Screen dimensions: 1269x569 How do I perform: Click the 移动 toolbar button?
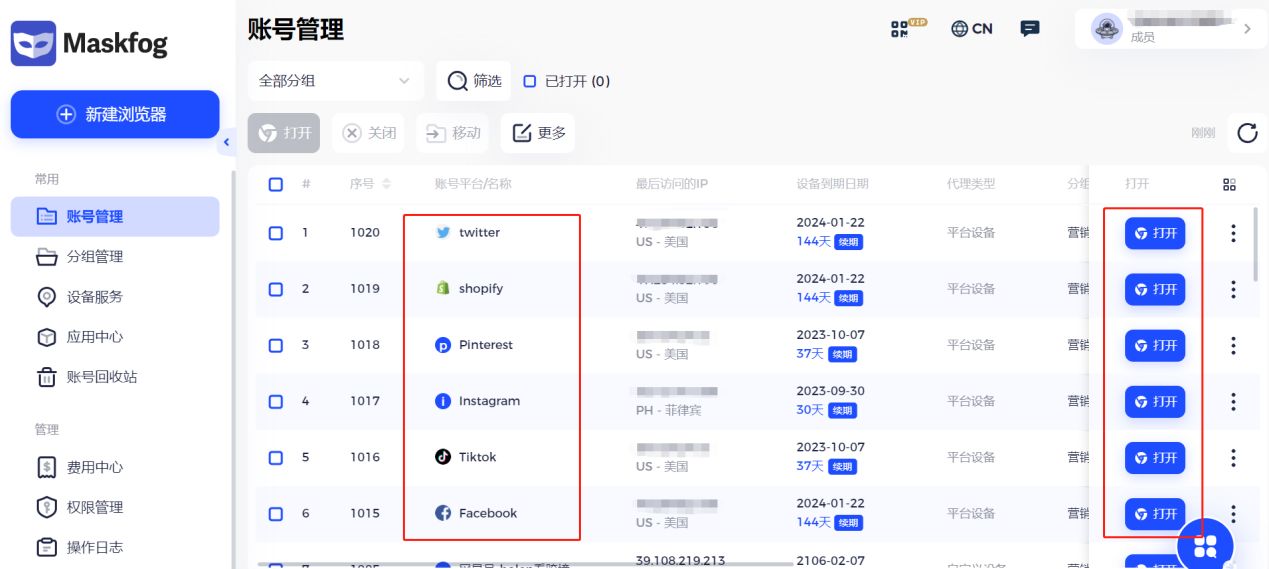453,133
